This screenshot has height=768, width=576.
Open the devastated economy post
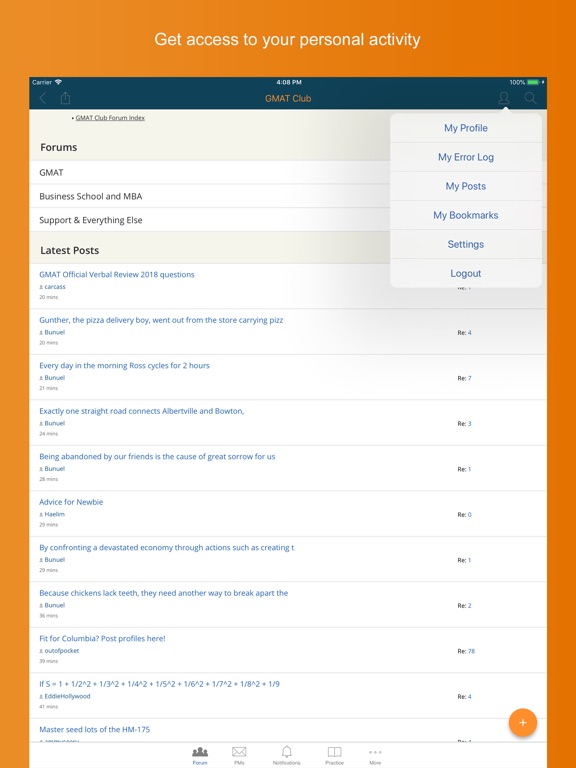(167, 548)
